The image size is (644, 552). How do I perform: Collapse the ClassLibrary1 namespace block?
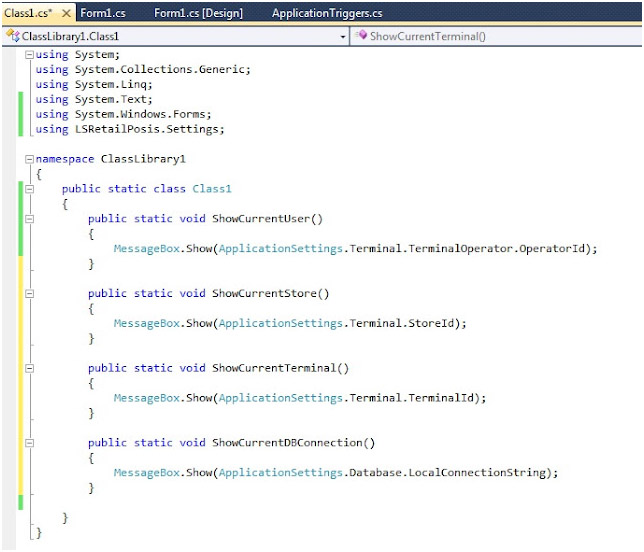[x=28, y=159]
